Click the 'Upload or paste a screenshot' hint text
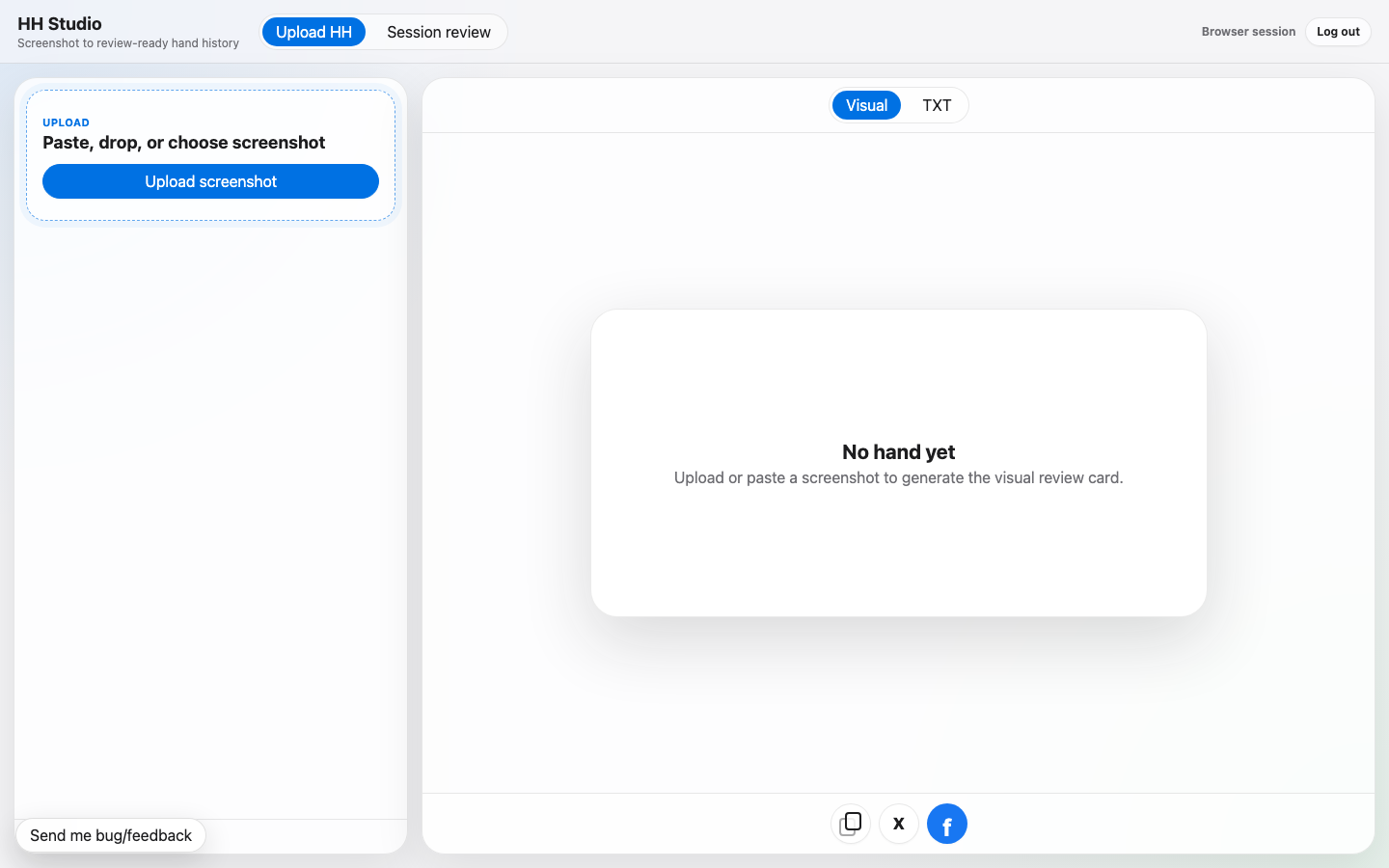The image size is (1389, 868). 899,477
